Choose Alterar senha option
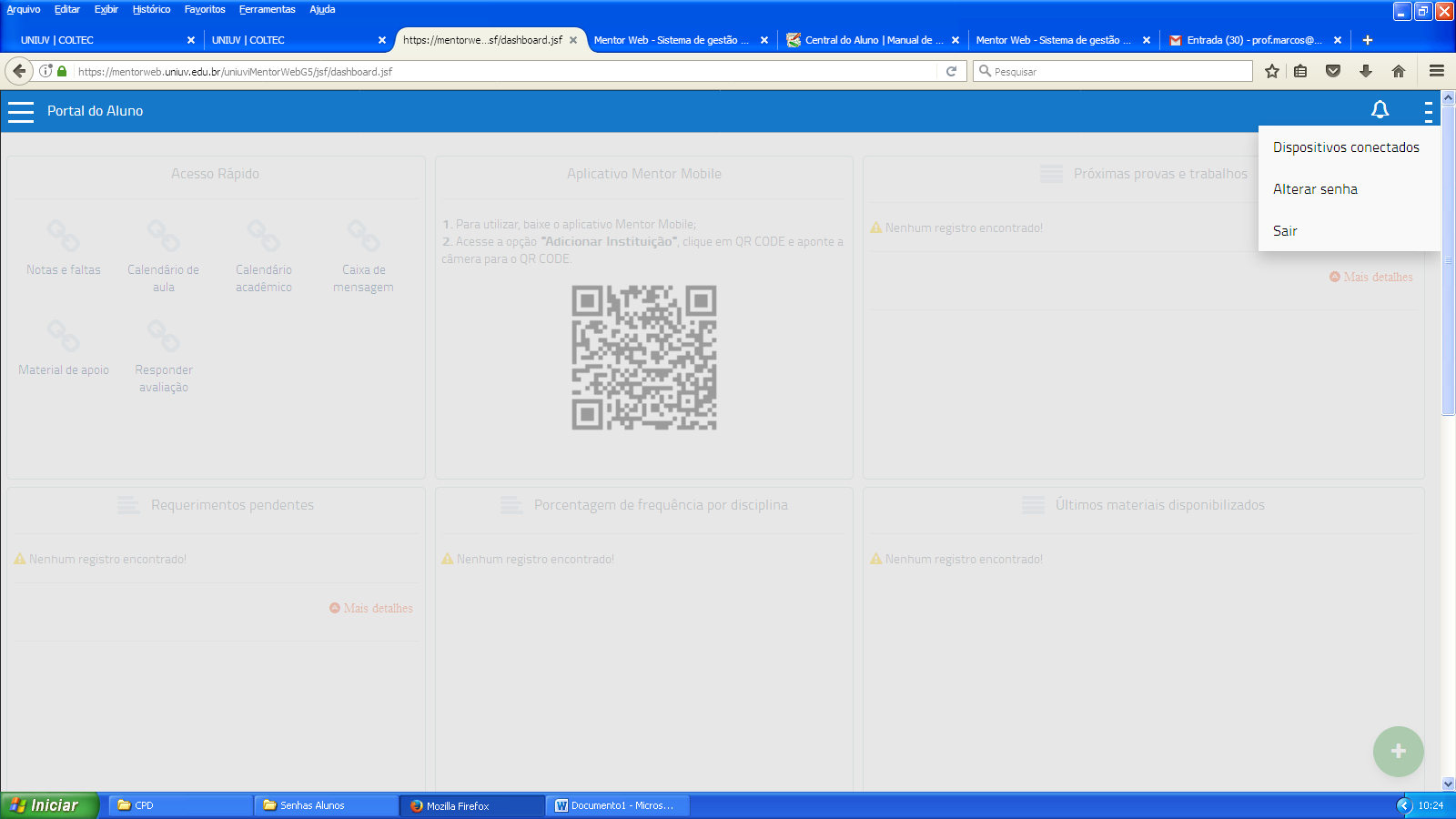This screenshot has width=1456, height=819. pyautogui.click(x=1315, y=189)
